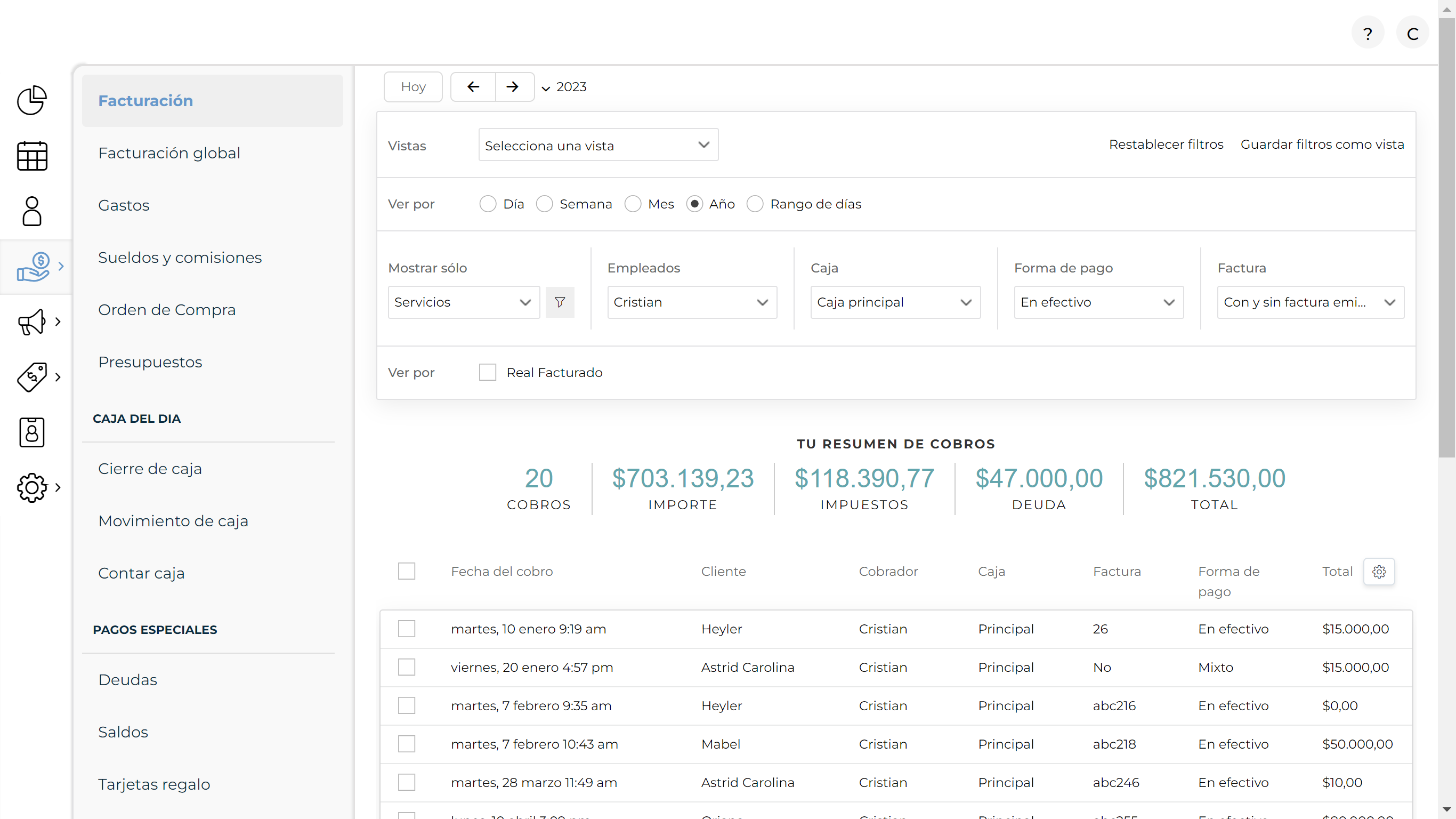Viewport: 1456px width, 819px height.
Task: Open the reports pie chart icon
Action: (x=31, y=101)
